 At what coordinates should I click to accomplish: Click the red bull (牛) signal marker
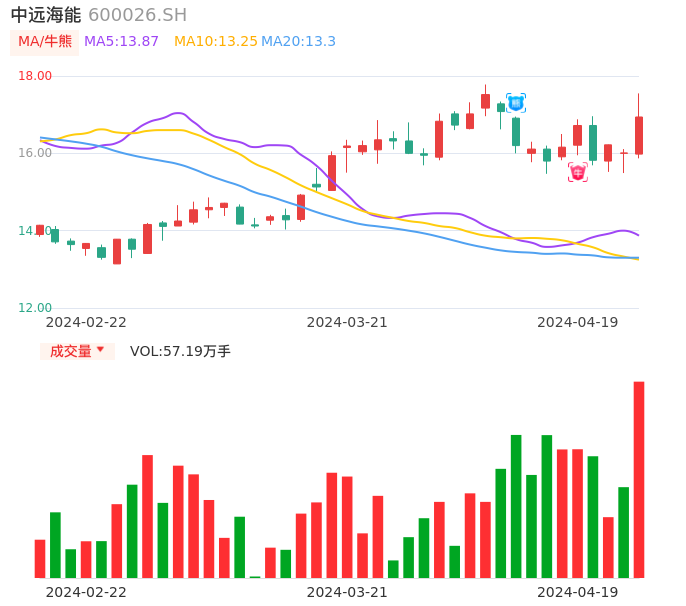pos(578,172)
